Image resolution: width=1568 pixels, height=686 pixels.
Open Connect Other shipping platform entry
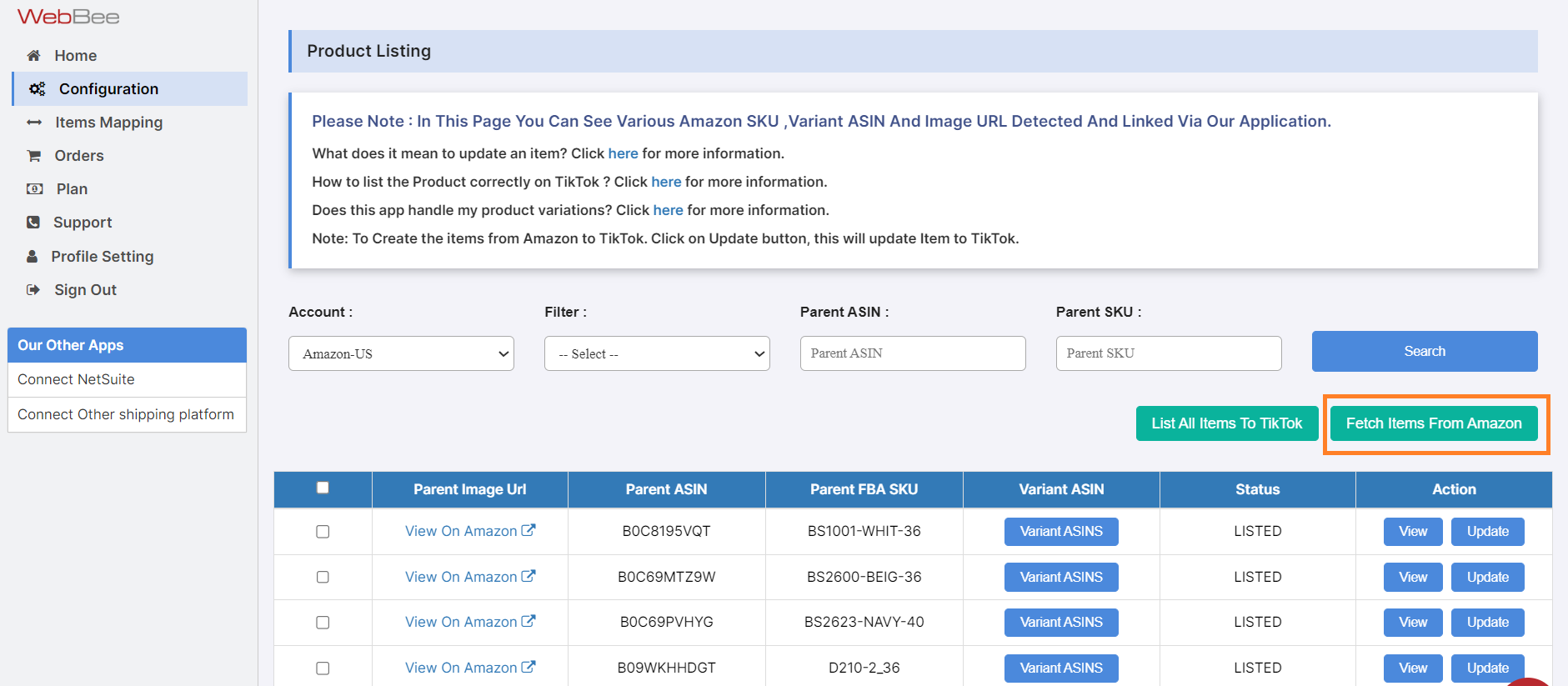pyautogui.click(x=126, y=414)
